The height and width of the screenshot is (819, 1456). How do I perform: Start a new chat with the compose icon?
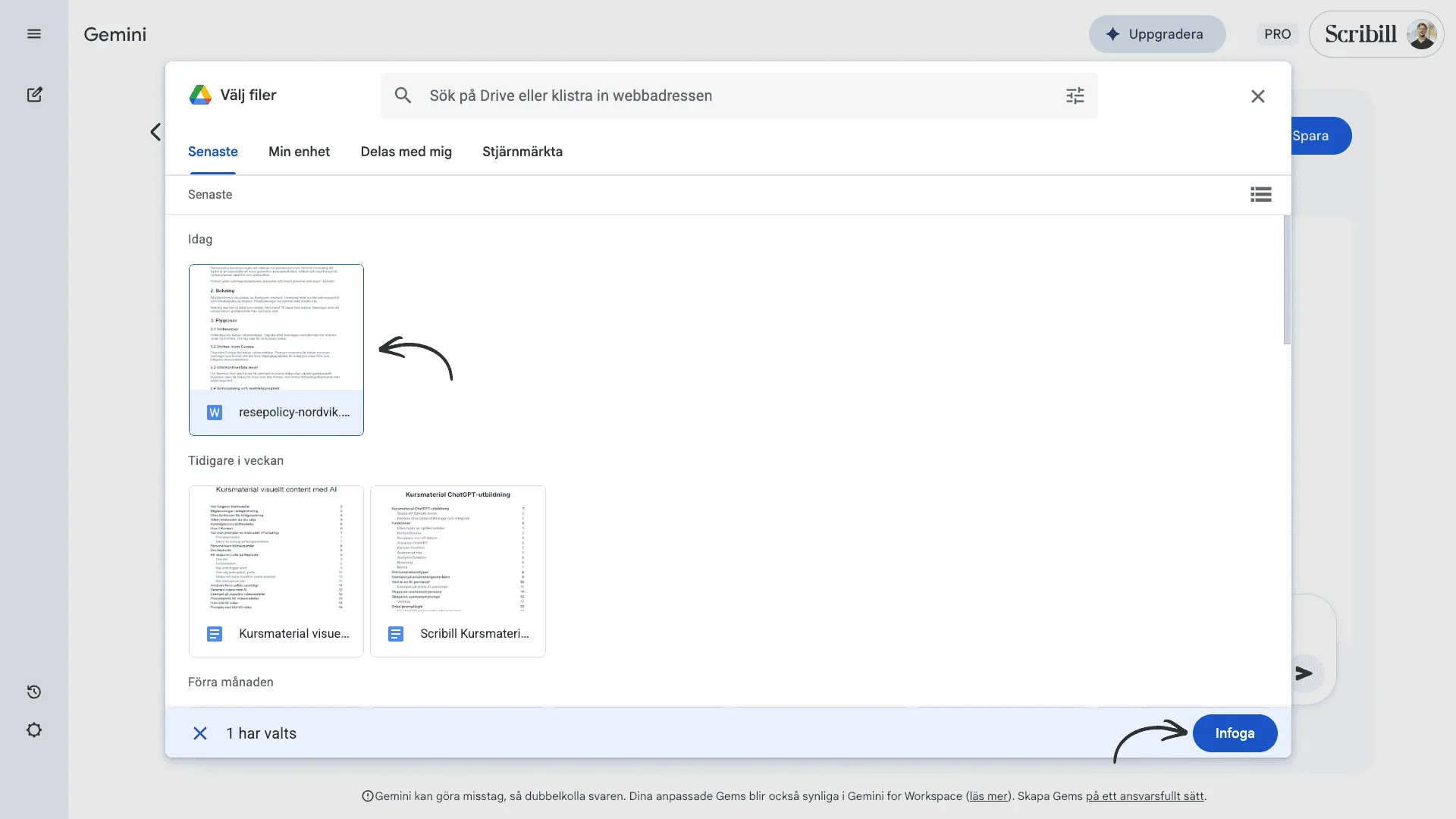(34, 95)
